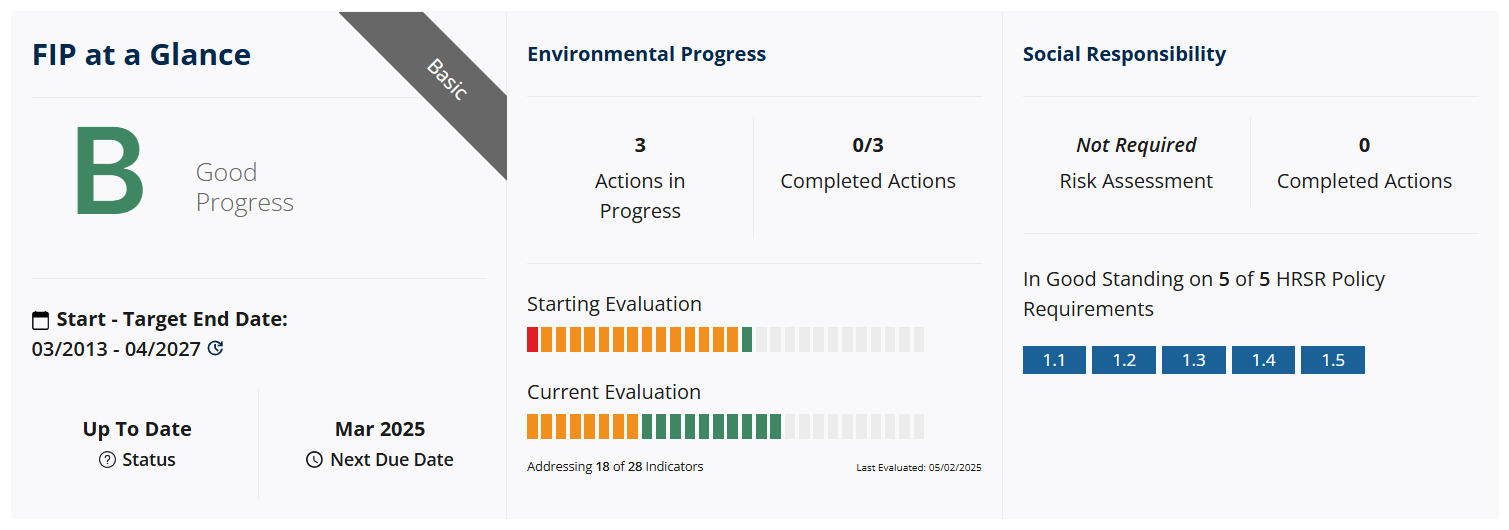The height and width of the screenshot is (530, 1509).
Task: Click the large green B rating letter
Action: click(110, 174)
